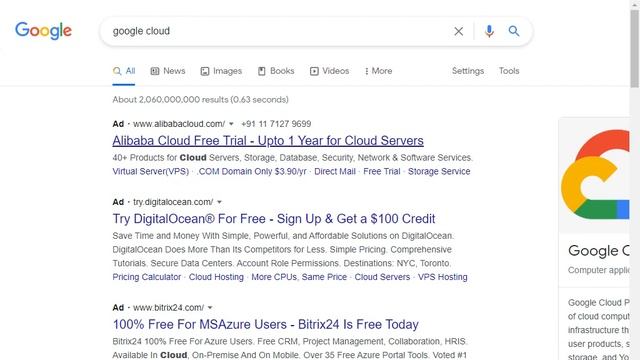Open the Virtual Server(VPS) sitelink

tap(151, 171)
